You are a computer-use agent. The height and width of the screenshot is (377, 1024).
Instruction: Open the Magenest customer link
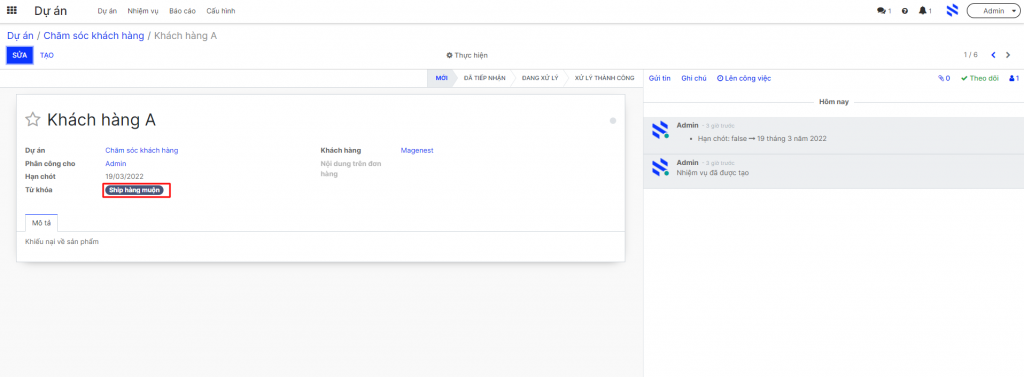(417, 150)
